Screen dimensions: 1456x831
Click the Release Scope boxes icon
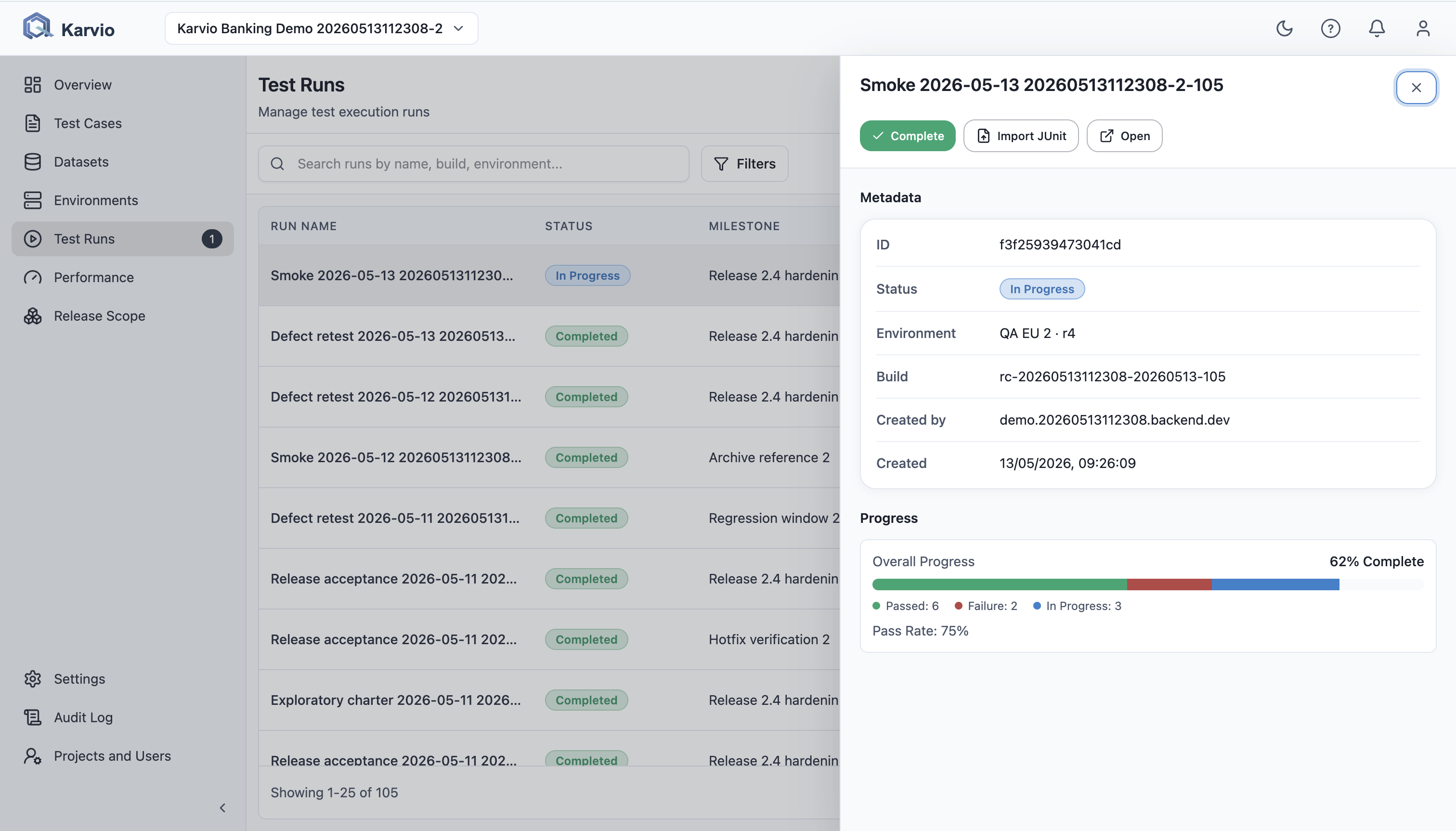[33, 316]
